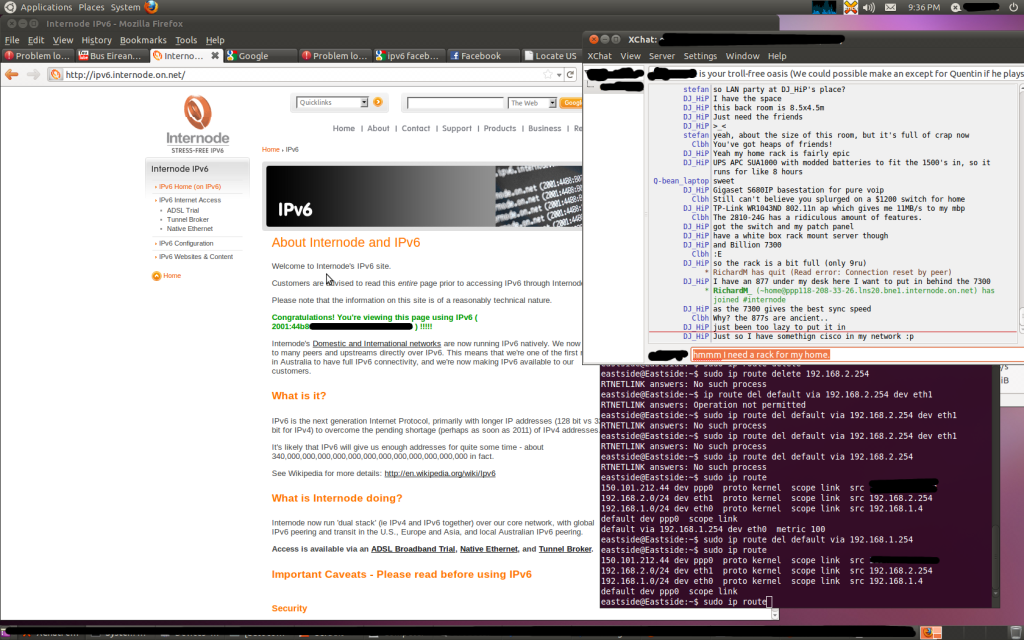Image resolution: width=1024 pixels, height=640 pixels.
Task: Open the System menu in top panel
Action: pos(125,7)
